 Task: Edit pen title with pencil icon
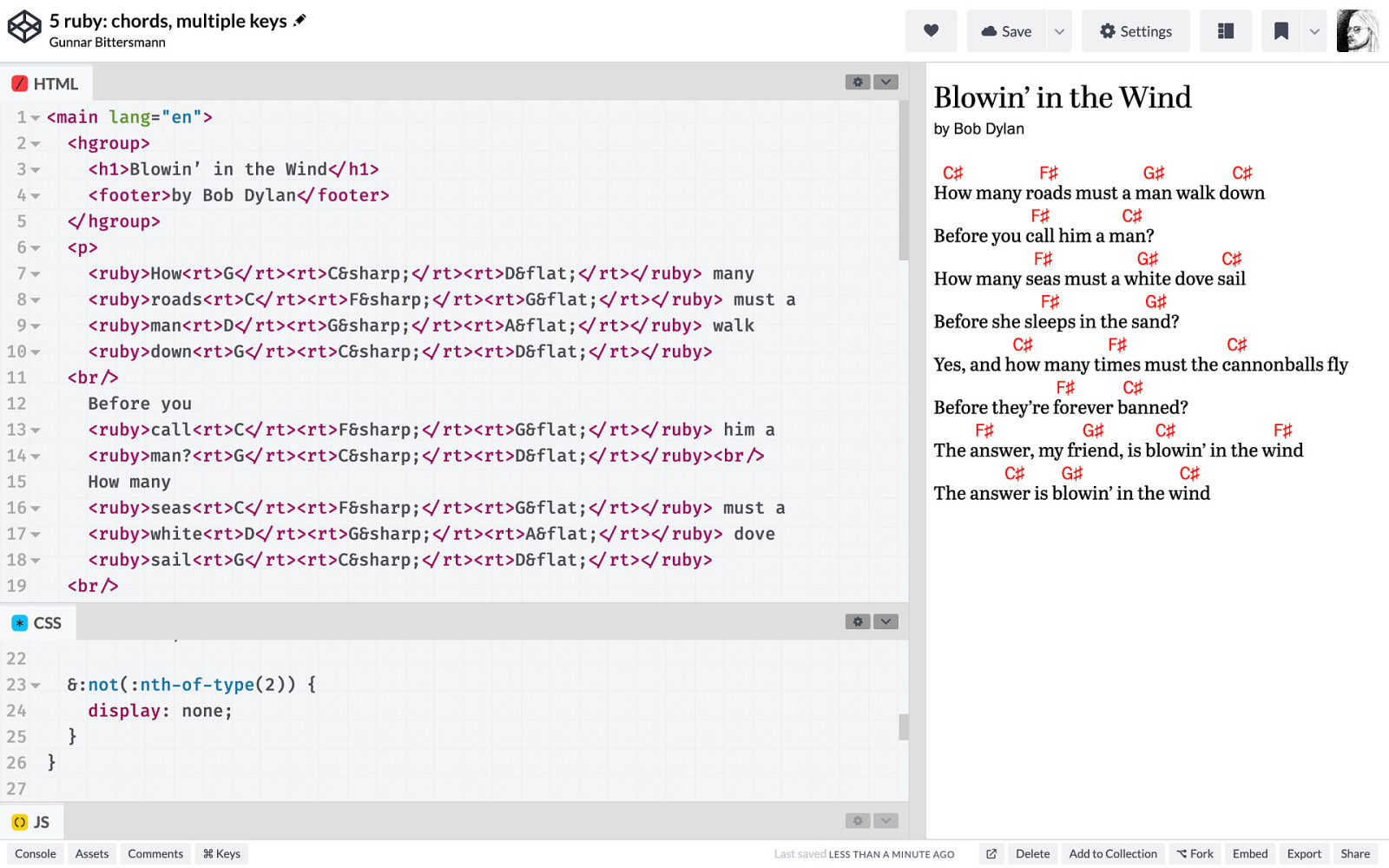[300, 20]
